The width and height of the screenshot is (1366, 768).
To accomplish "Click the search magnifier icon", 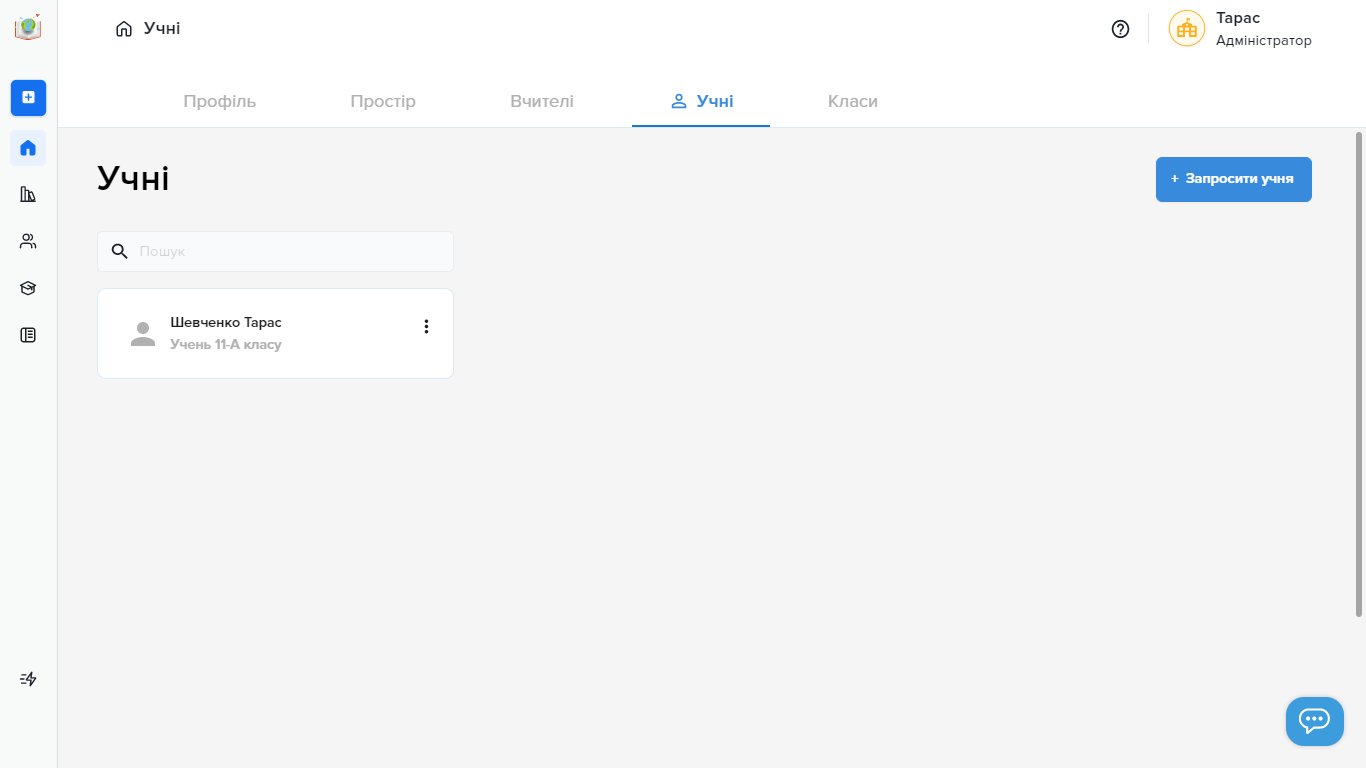I will (x=120, y=251).
